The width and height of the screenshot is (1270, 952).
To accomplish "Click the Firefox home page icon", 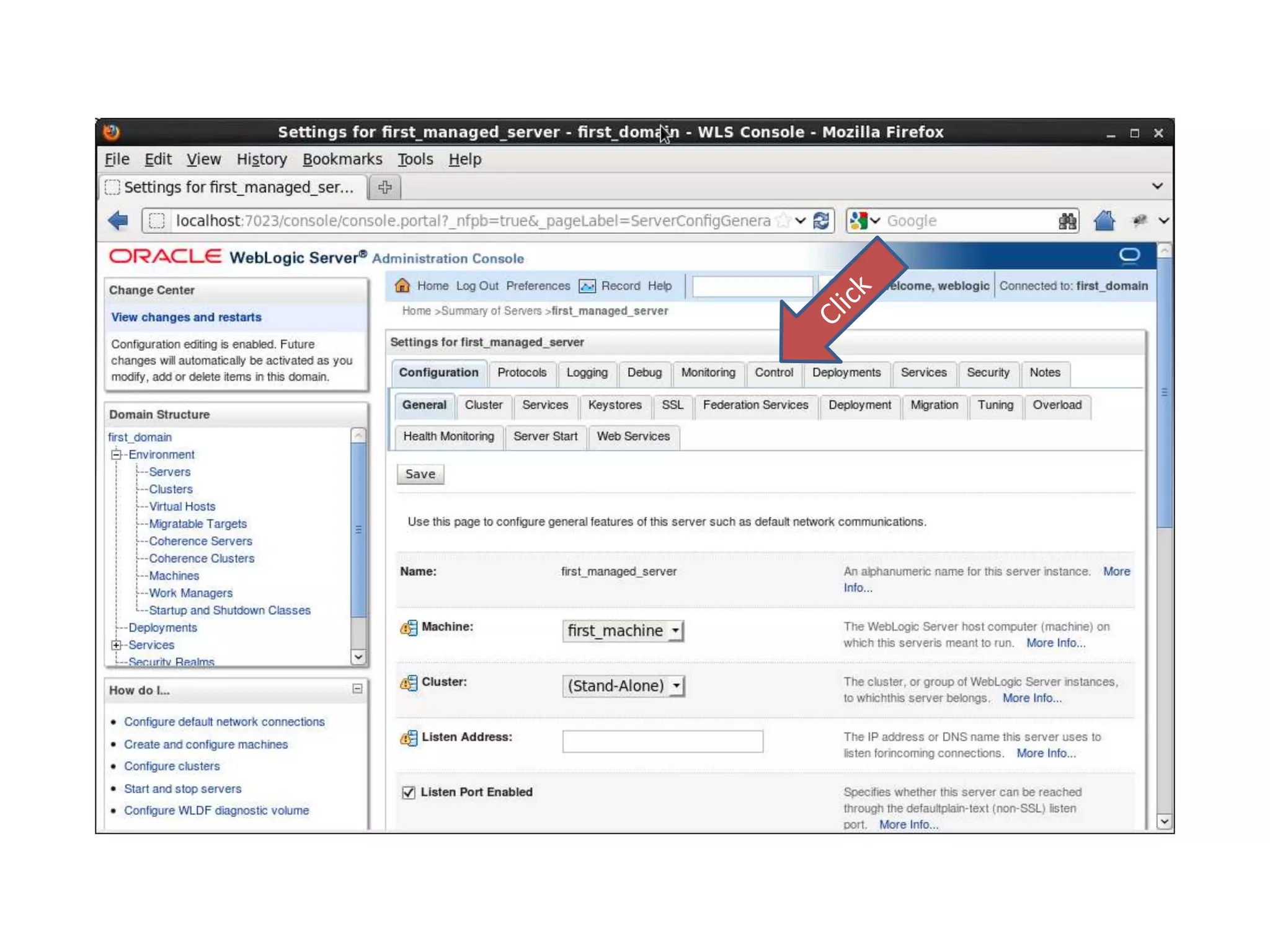I will pyautogui.click(x=1104, y=221).
